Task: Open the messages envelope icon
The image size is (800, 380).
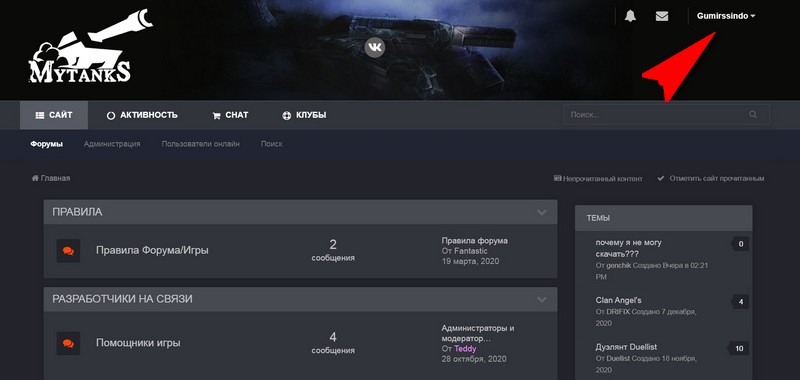Action: (662, 16)
